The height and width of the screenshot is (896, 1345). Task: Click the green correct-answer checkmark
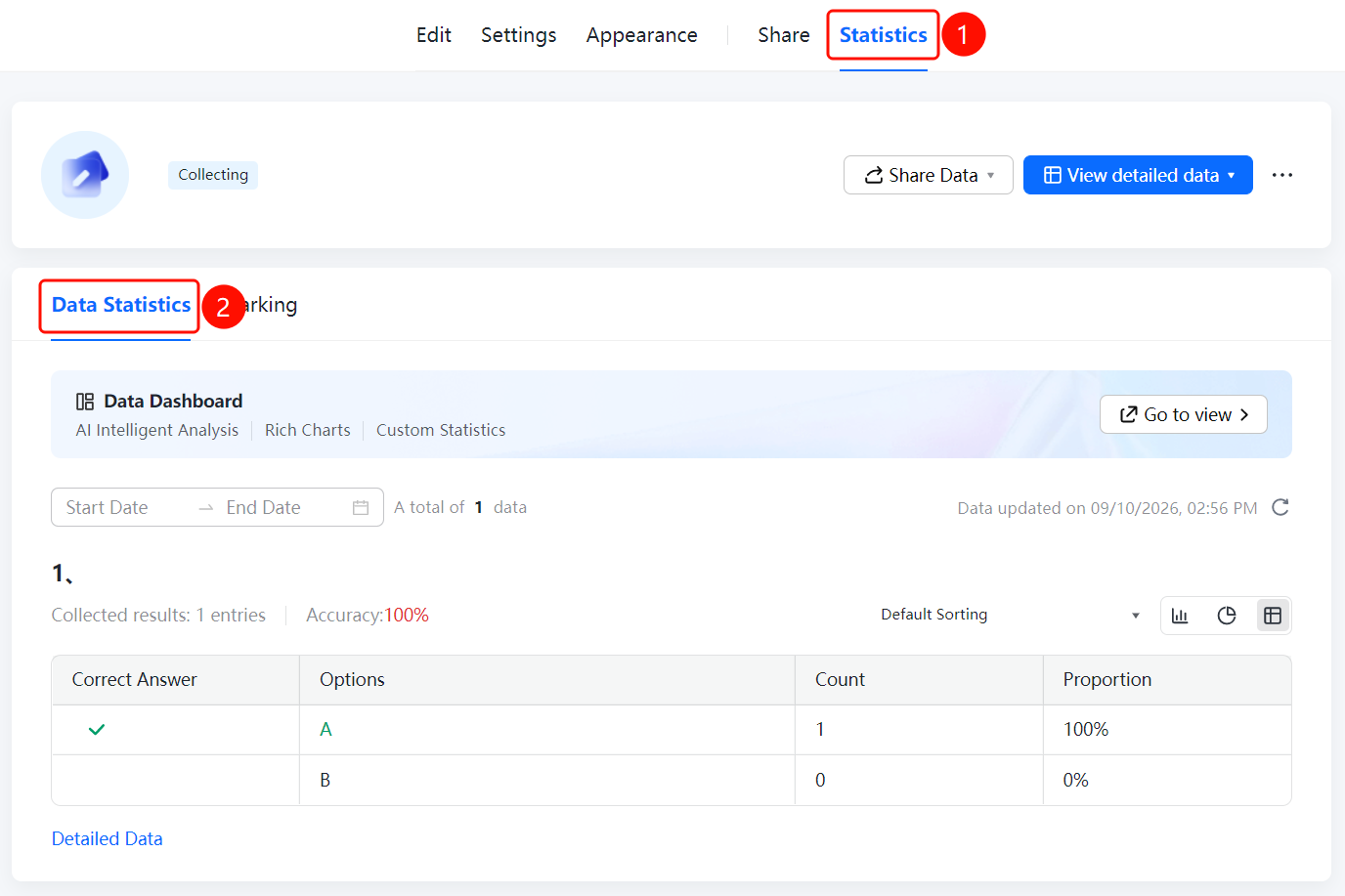pyautogui.click(x=97, y=730)
